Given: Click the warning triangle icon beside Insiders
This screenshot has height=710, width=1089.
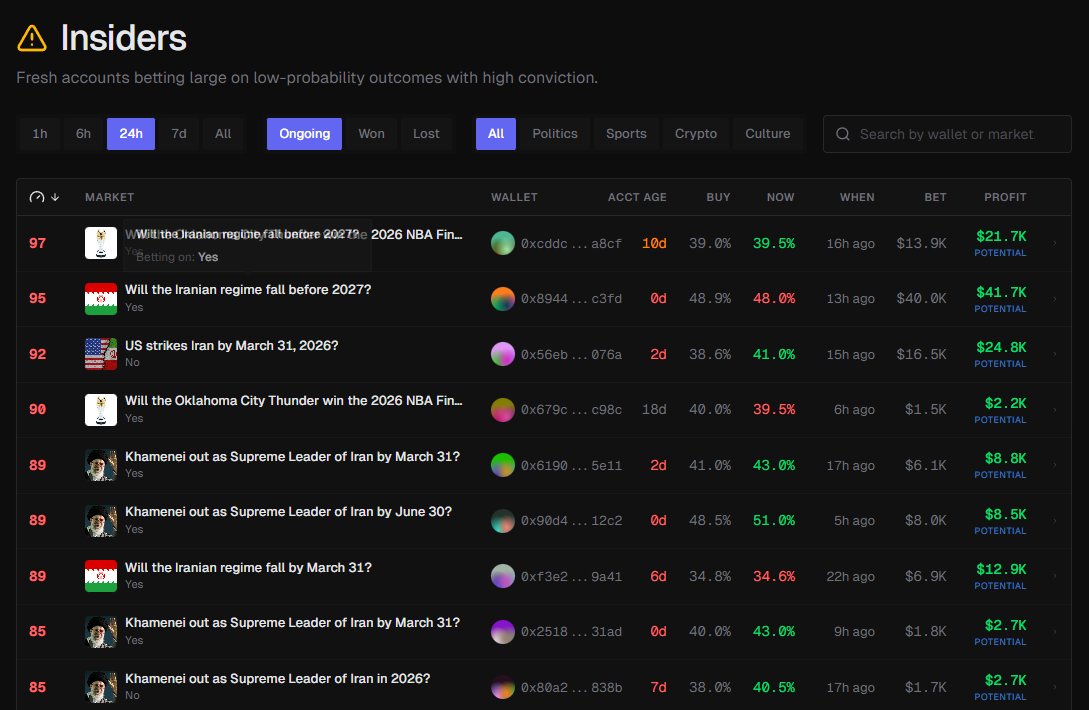Looking at the screenshot, I should pos(32,38).
